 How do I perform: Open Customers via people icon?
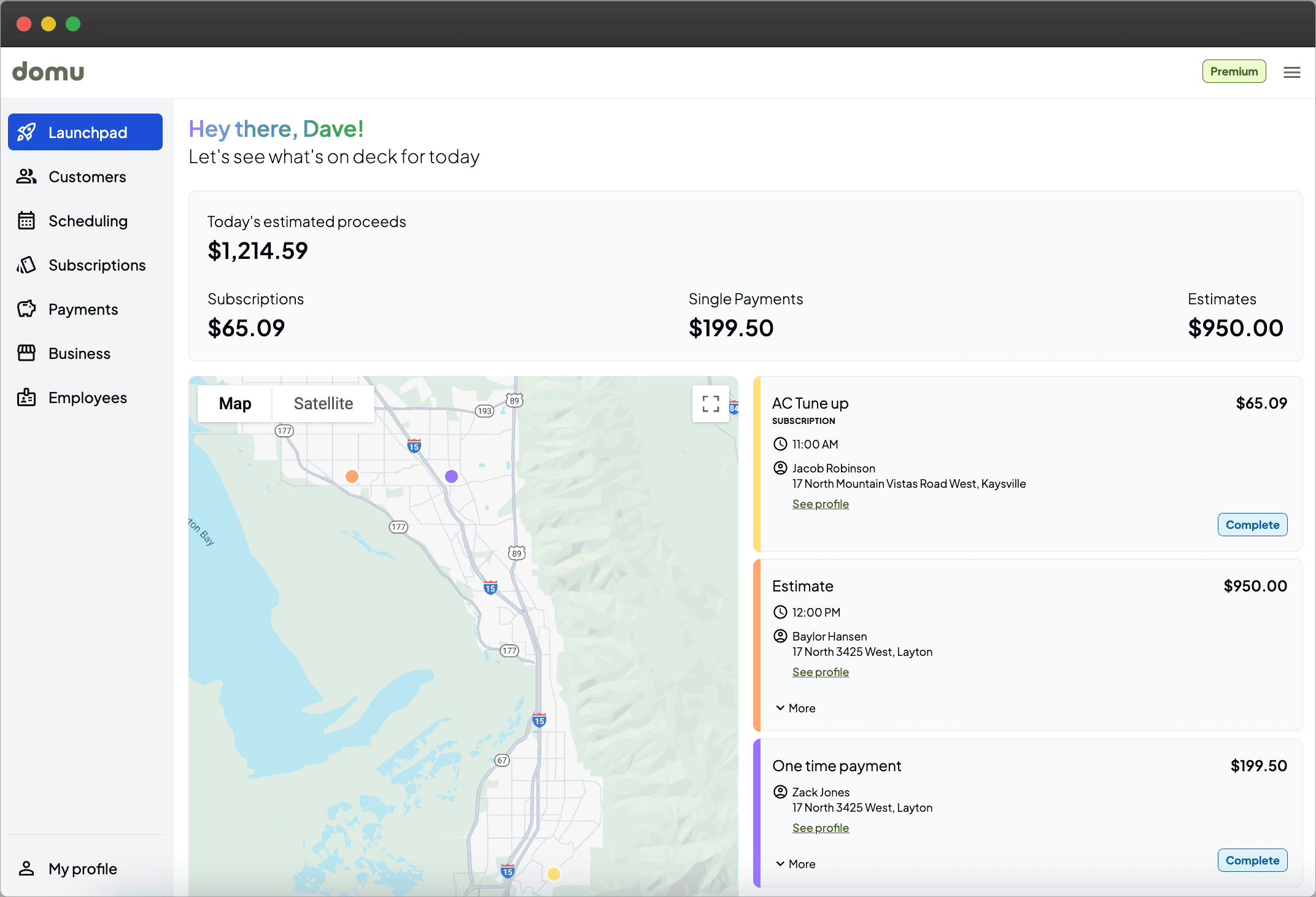coord(26,177)
